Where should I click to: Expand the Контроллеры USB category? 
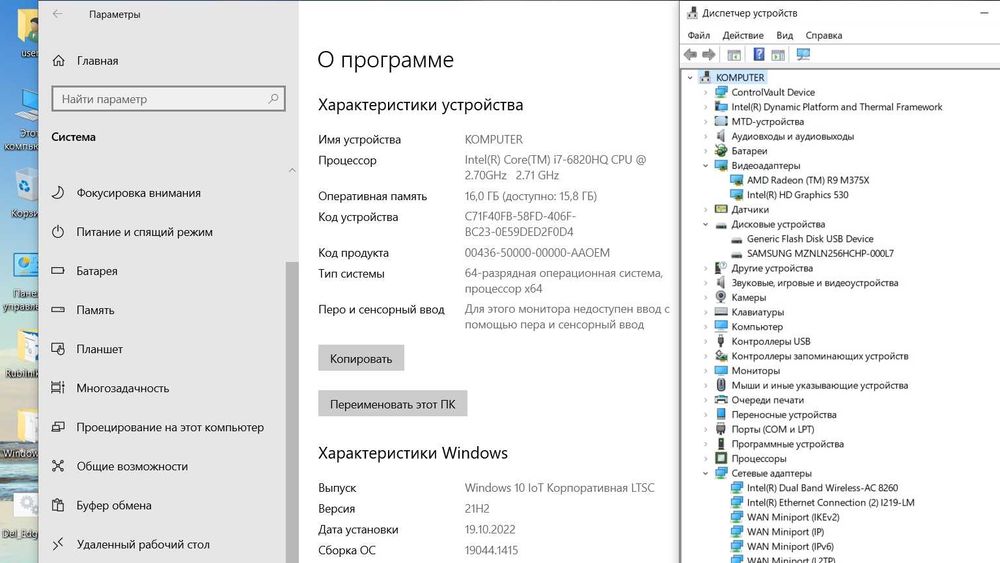[705, 342]
